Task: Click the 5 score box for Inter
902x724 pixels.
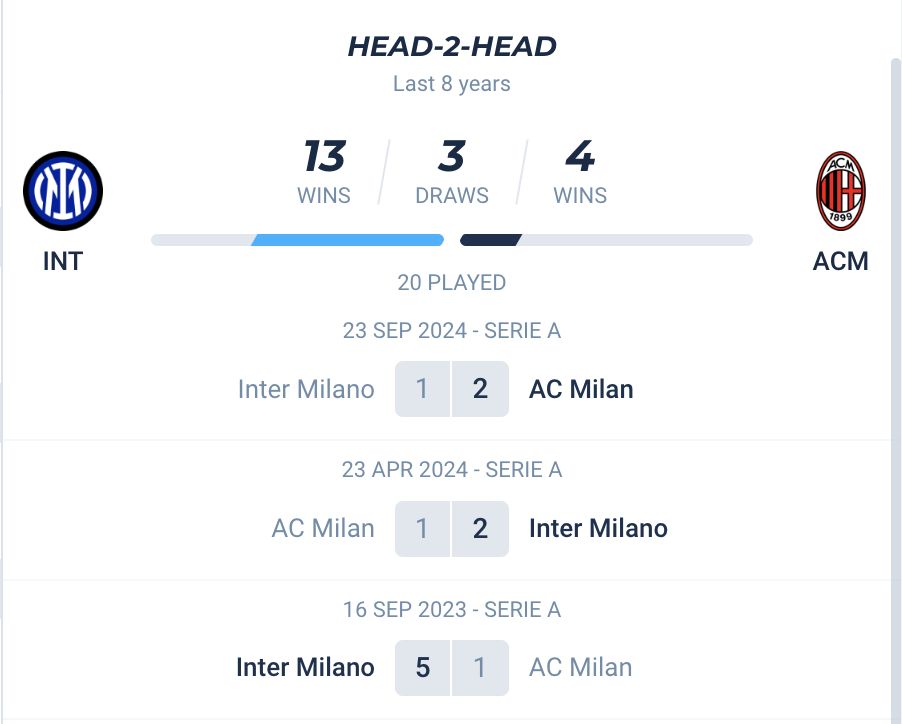Action: click(423, 667)
